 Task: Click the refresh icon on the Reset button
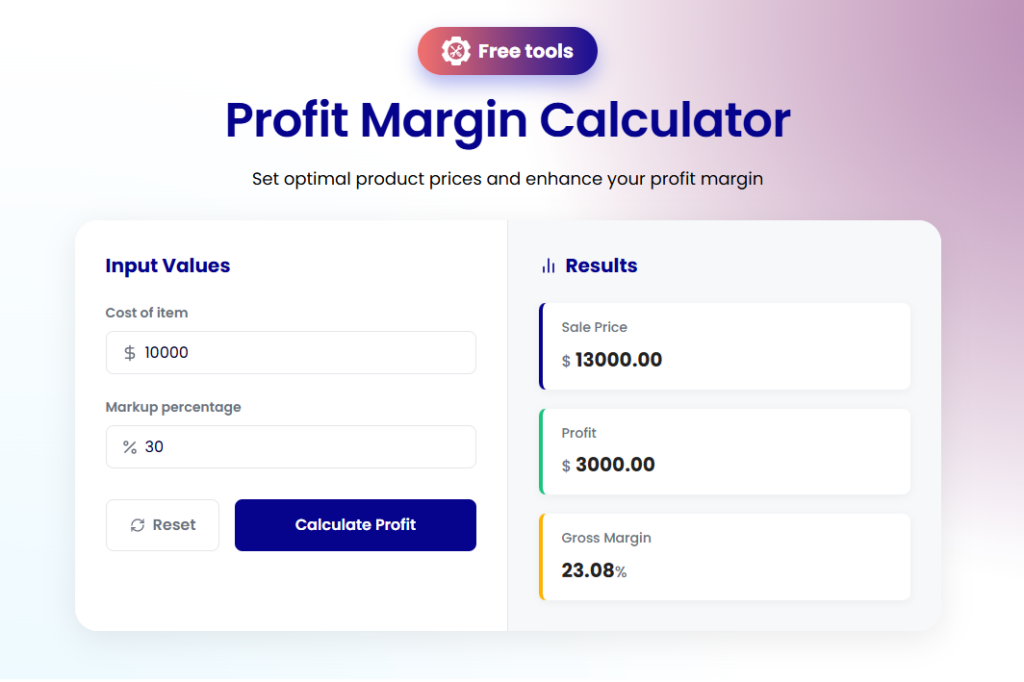point(139,524)
